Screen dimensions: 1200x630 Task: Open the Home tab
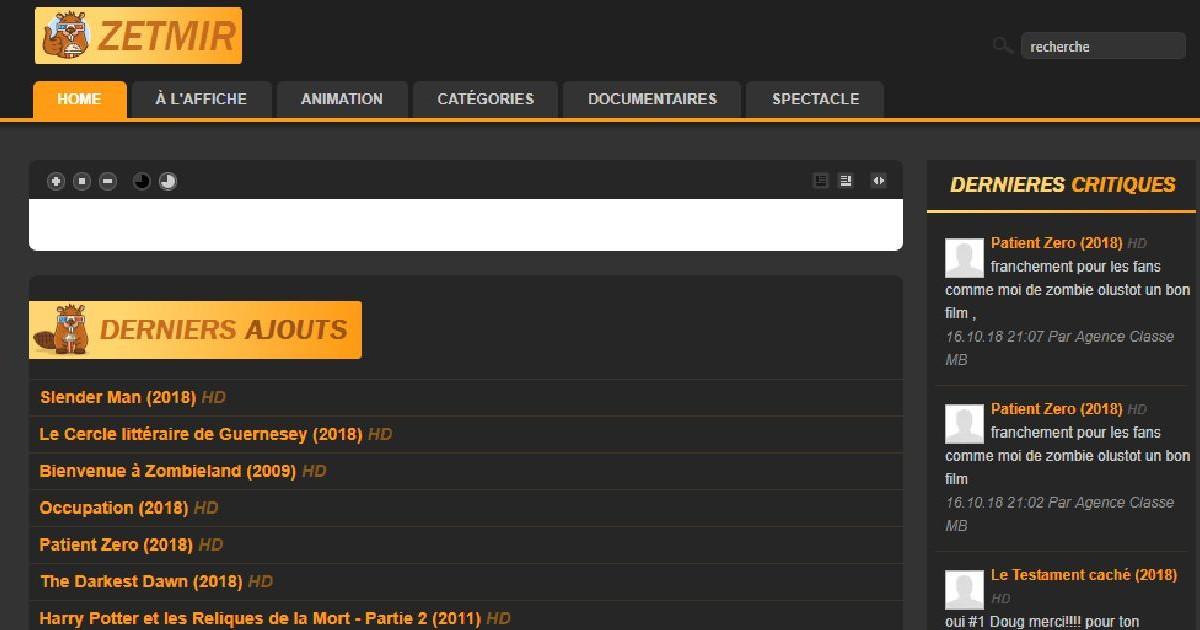click(80, 99)
